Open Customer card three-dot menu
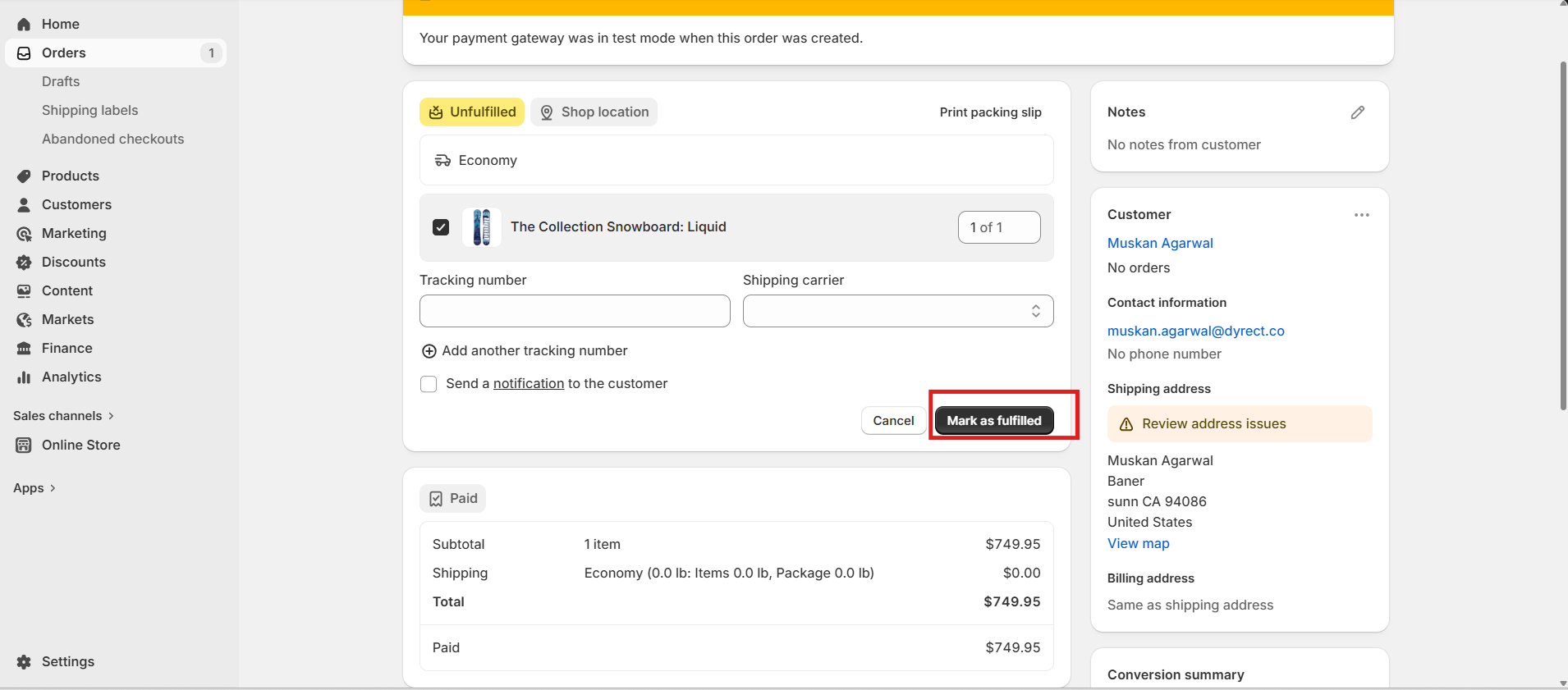Image resolution: width=1568 pixels, height=690 pixels. coord(1361,215)
